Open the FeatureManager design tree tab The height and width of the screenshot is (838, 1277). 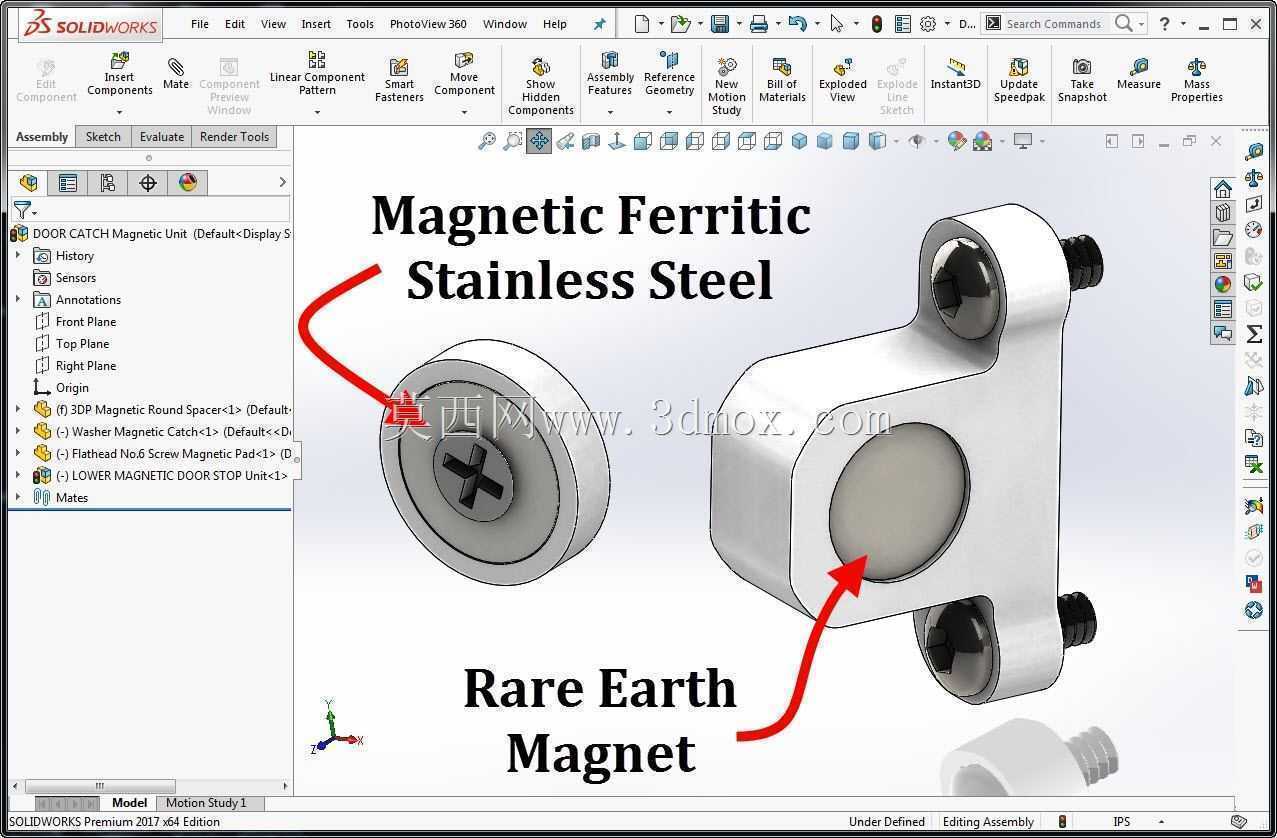pyautogui.click(x=29, y=182)
